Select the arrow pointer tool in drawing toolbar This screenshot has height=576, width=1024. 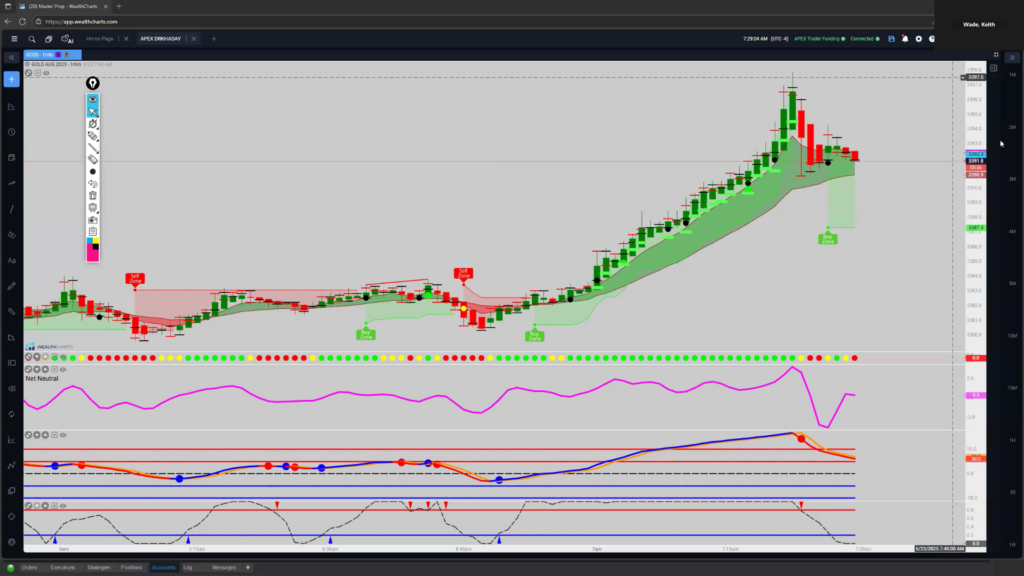pos(93,112)
